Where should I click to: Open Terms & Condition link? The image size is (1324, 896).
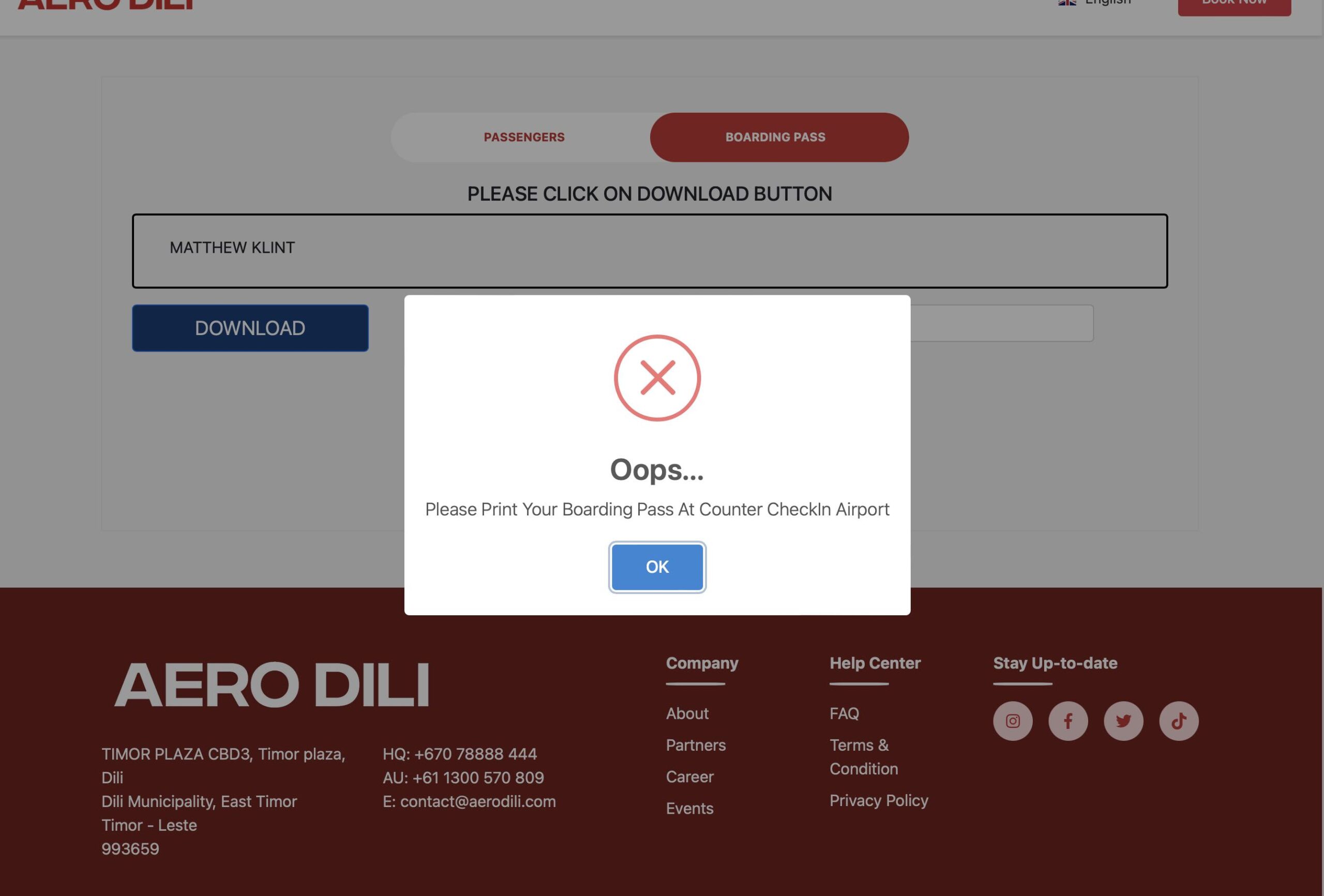click(x=864, y=757)
